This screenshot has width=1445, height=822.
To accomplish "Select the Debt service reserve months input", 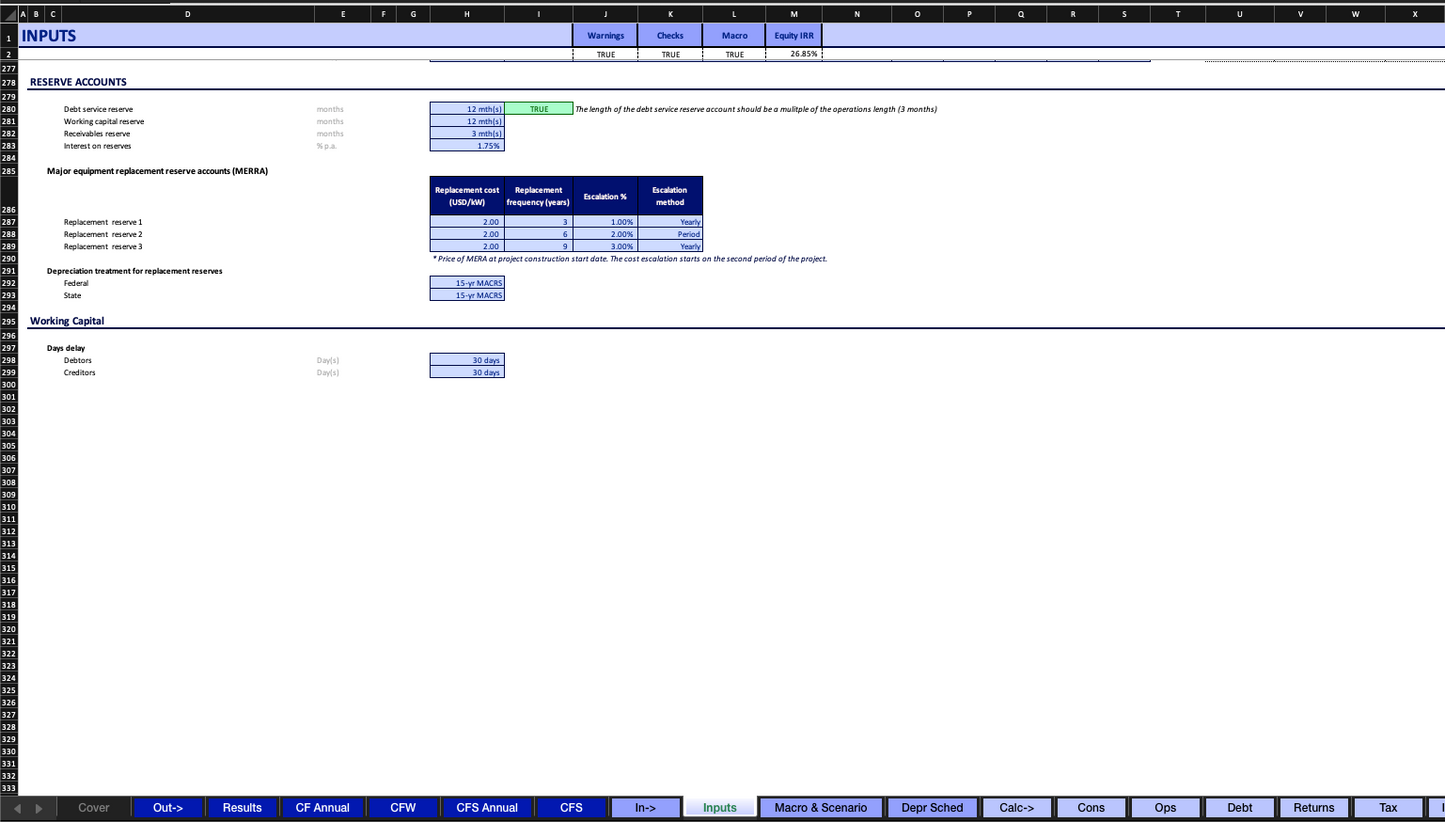I will [x=467, y=109].
